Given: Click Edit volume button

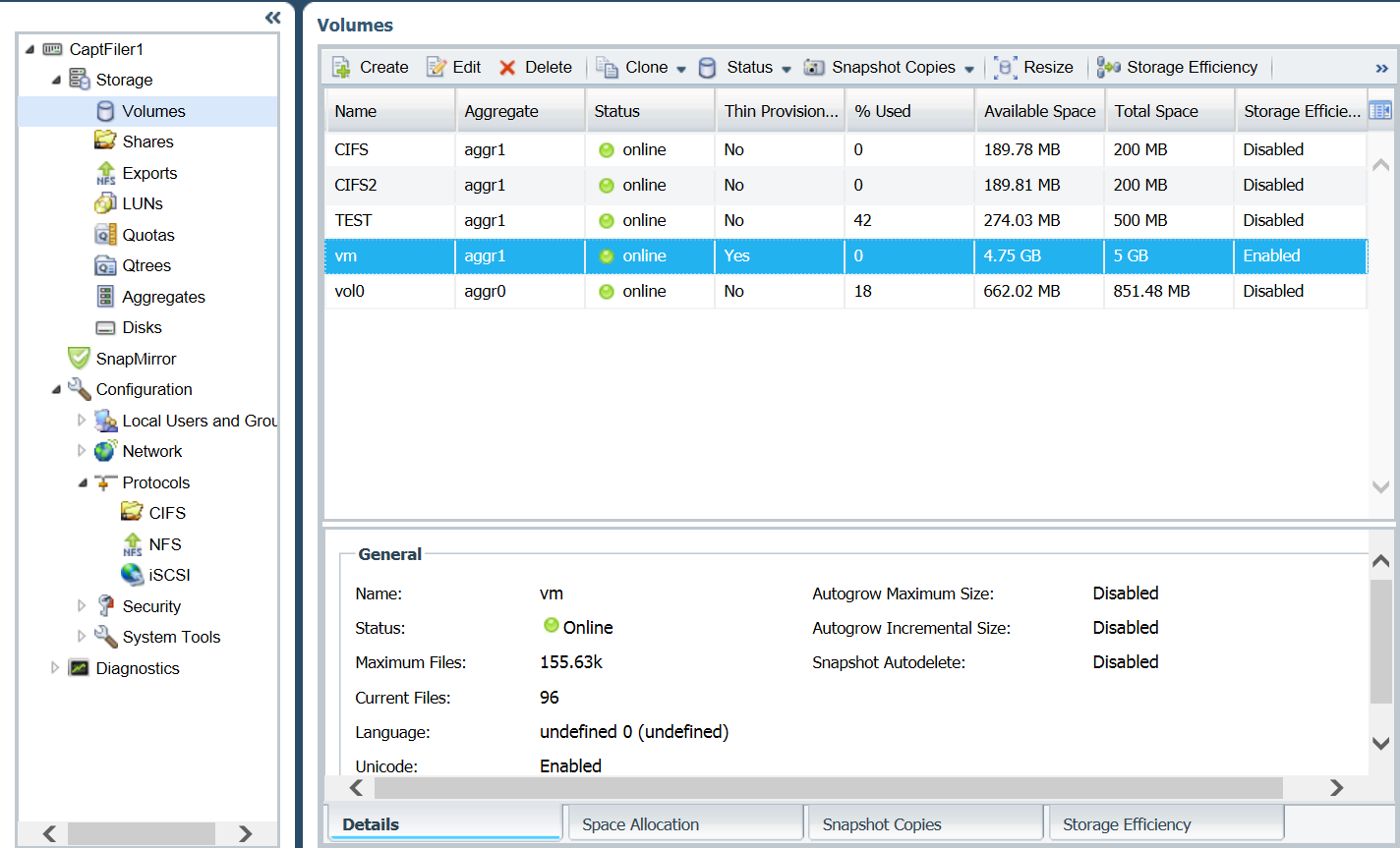Looking at the screenshot, I should (x=453, y=67).
